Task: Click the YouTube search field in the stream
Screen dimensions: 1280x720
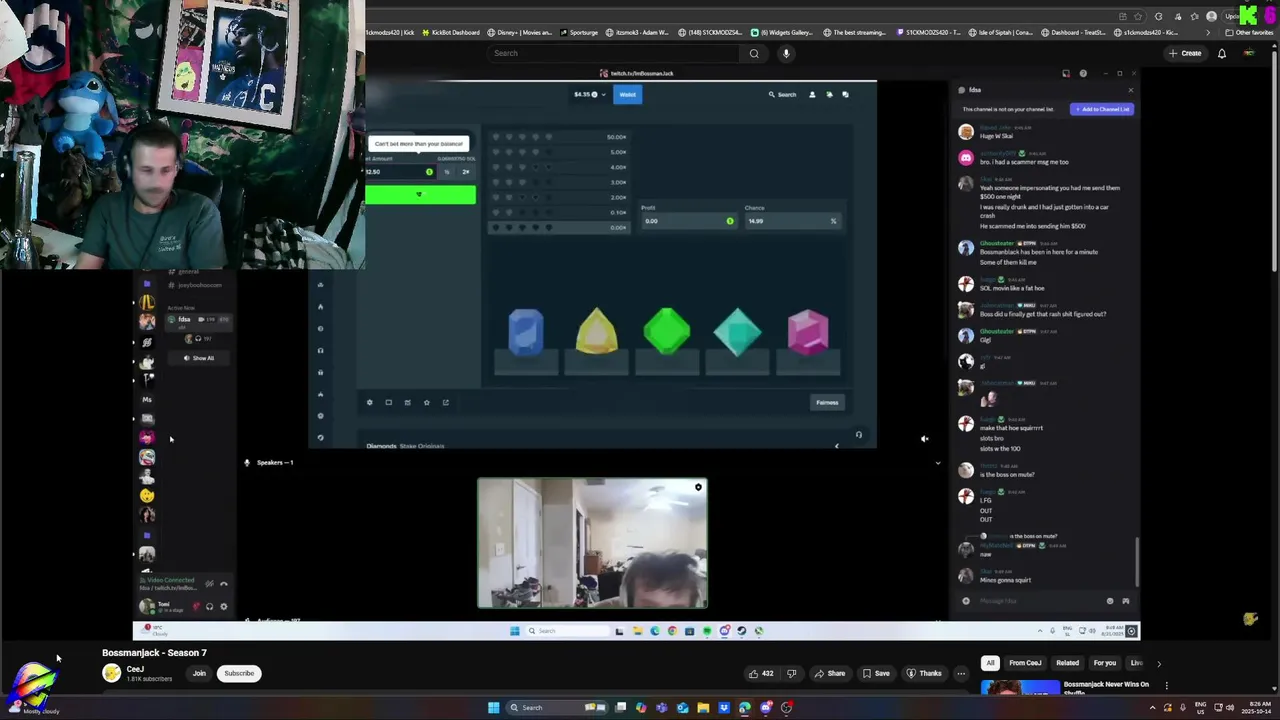Action: click(x=615, y=53)
